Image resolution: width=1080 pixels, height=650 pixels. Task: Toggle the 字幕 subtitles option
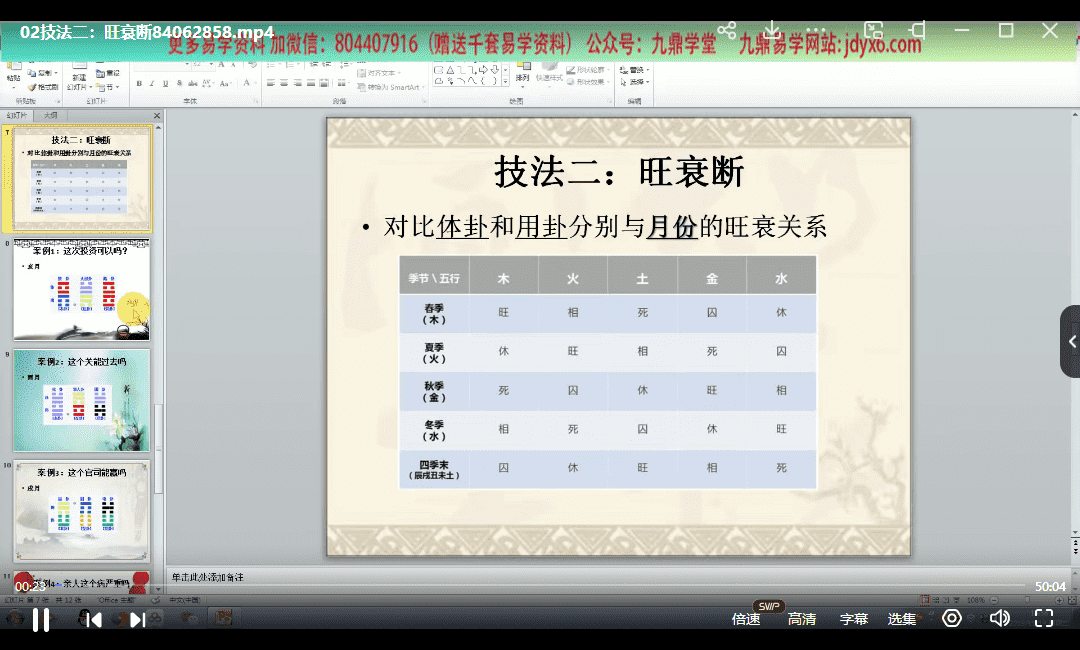coord(853,620)
